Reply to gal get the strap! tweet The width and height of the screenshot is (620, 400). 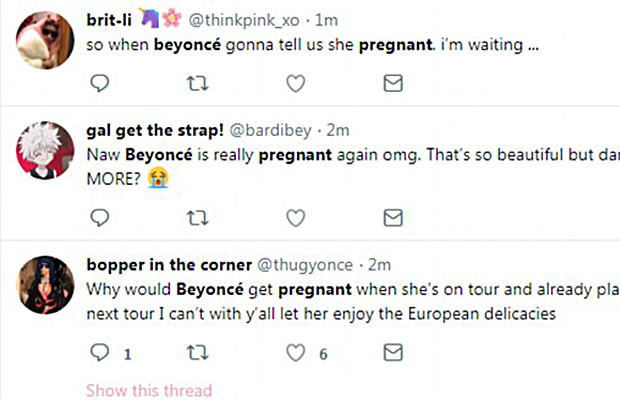(x=100, y=218)
